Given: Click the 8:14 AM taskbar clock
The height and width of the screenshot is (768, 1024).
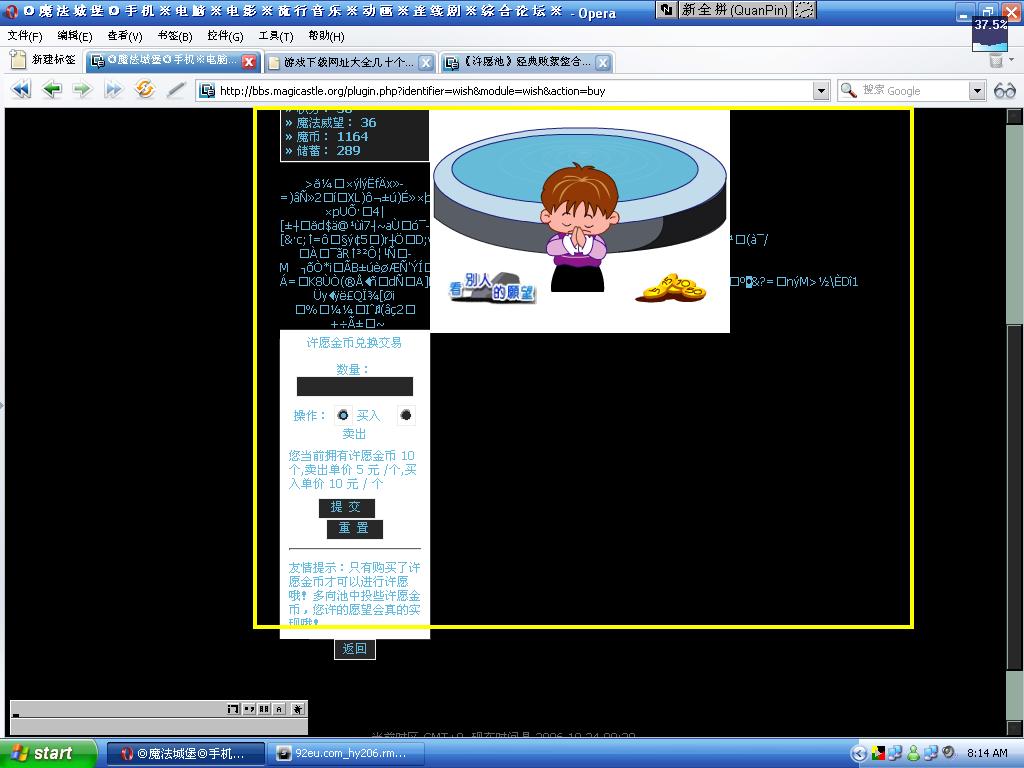Looking at the screenshot, I should (x=987, y=753).
